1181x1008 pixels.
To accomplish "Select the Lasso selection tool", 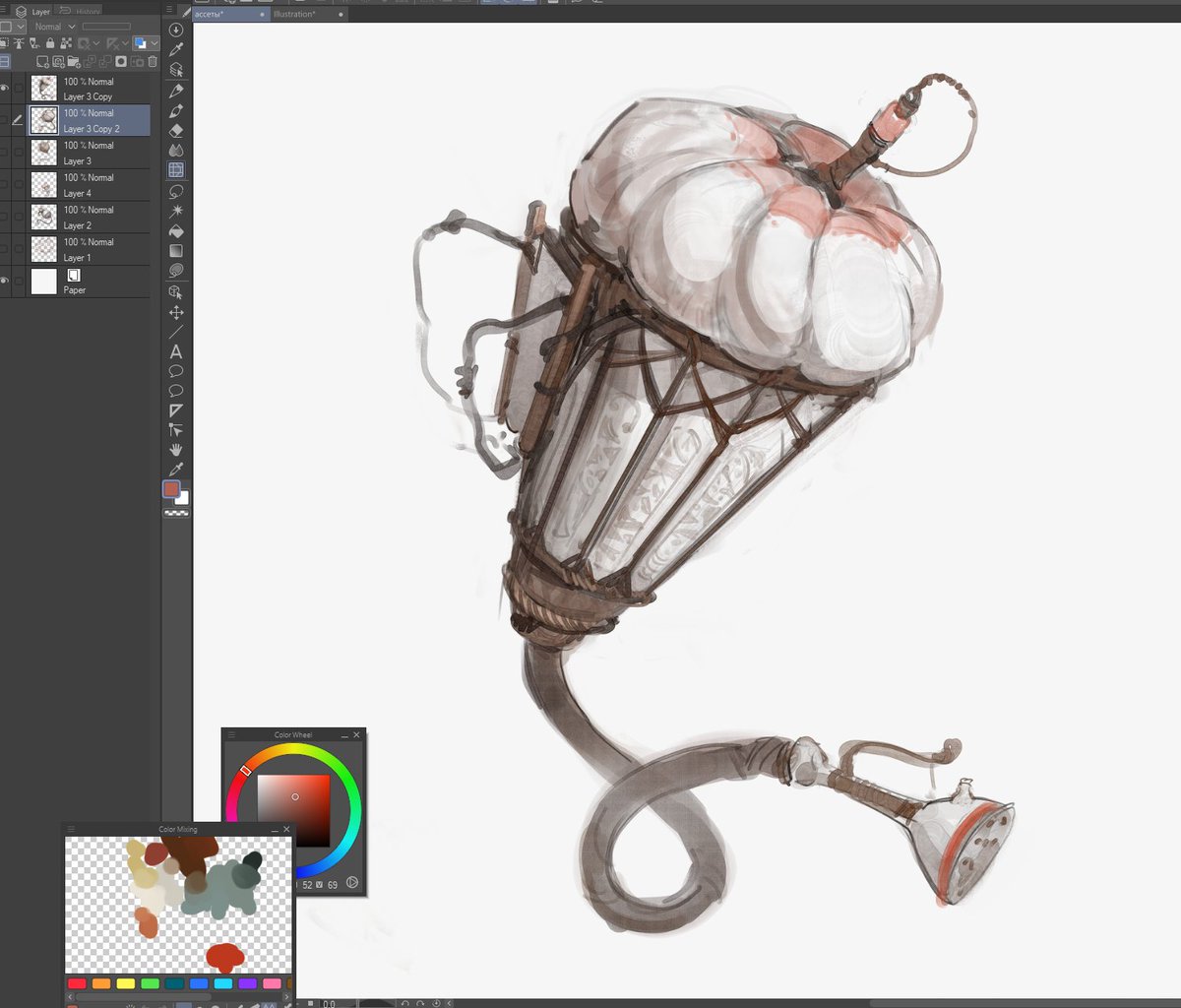I will (176, 191).
